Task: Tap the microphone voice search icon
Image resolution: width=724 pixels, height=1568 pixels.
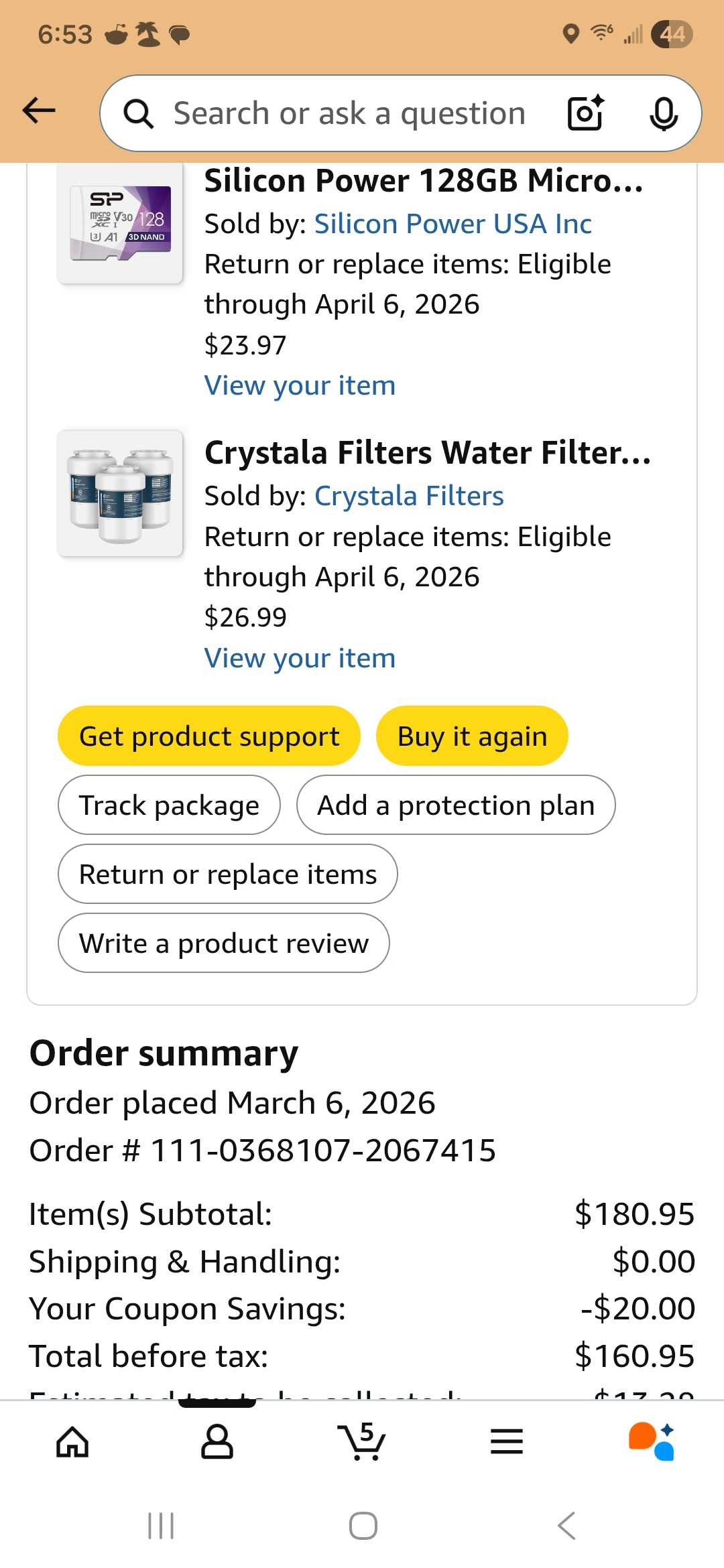Action: (x=663, y=113)
